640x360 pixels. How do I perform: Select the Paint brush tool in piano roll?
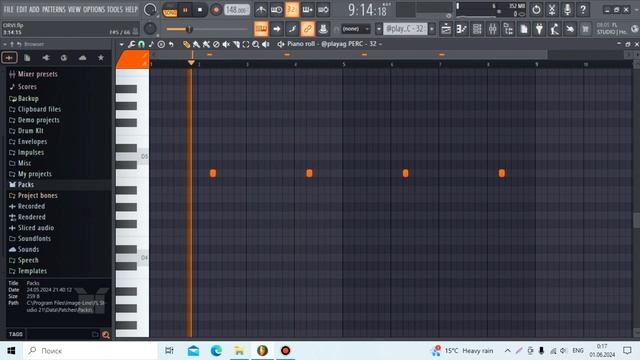196,44
